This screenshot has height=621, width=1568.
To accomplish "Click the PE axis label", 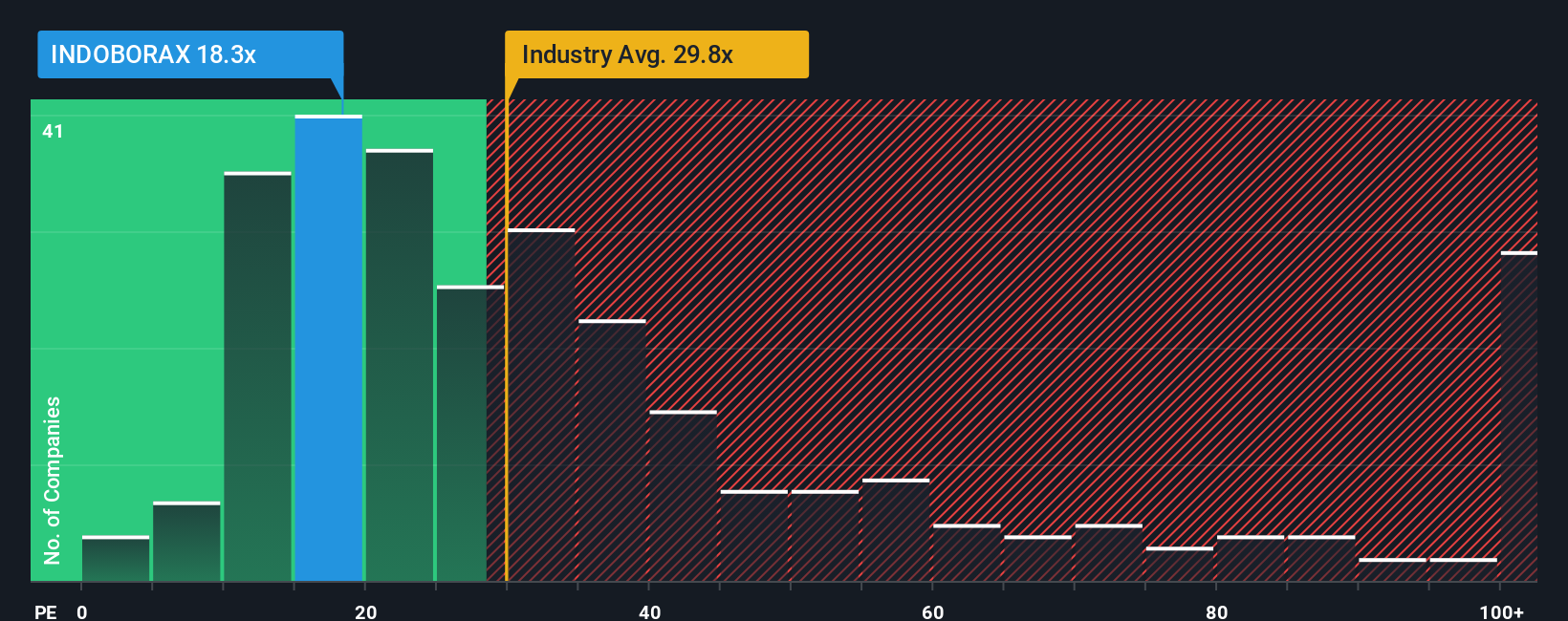I will [45, 611].
